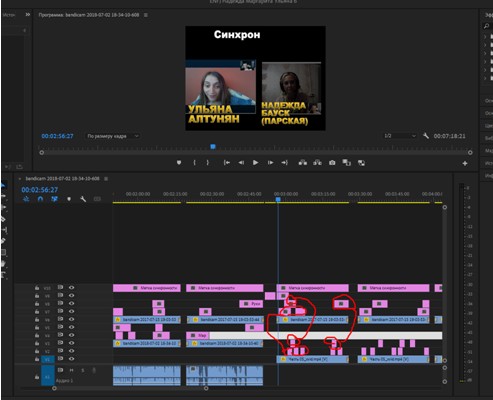Screen dimensions: 493x400
Task: Click the Mark In bracket button
Action: click(194, 163)
